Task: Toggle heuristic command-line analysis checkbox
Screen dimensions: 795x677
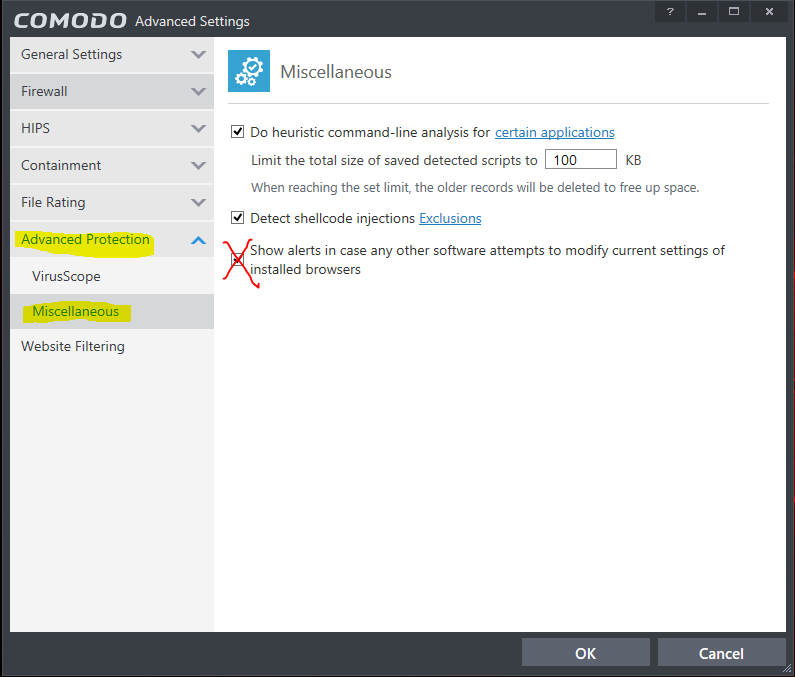Action: pos(238,132)
